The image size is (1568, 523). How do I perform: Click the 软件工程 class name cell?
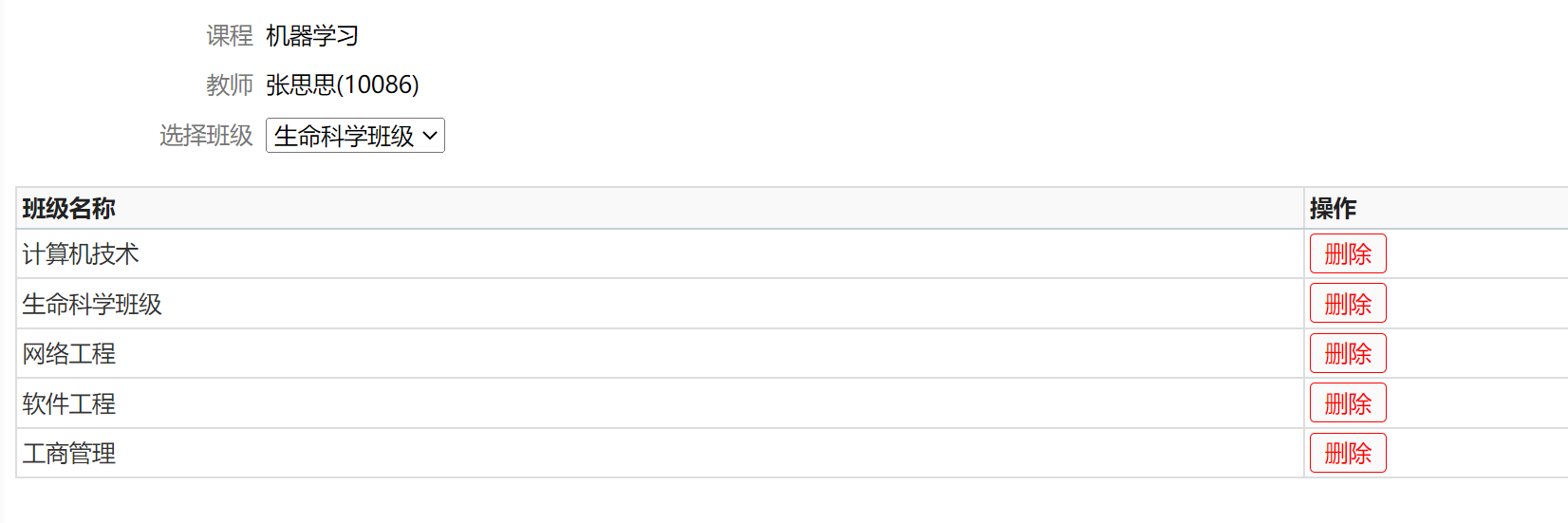point(69,404)
